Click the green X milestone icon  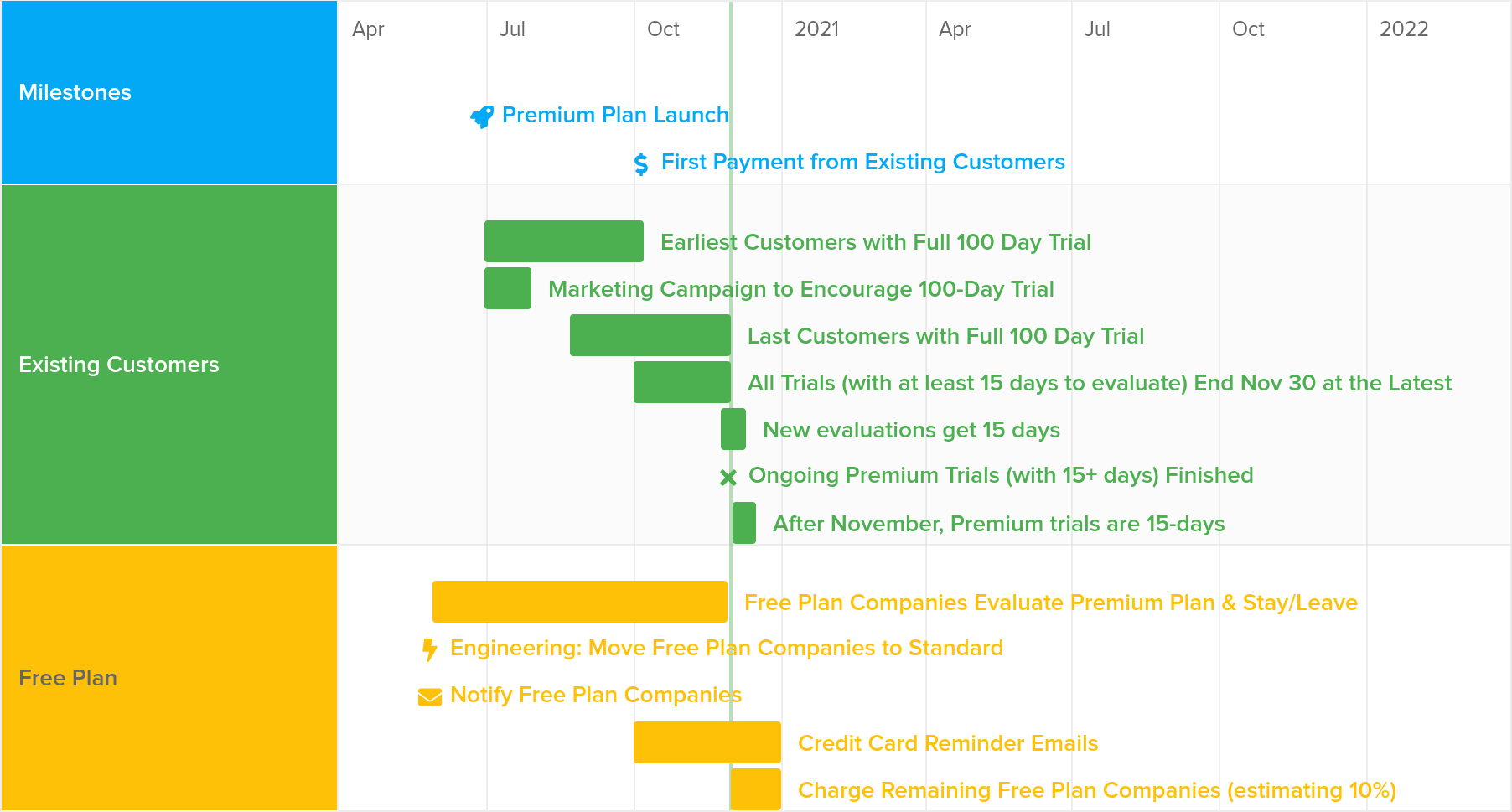tap(728, 478)
